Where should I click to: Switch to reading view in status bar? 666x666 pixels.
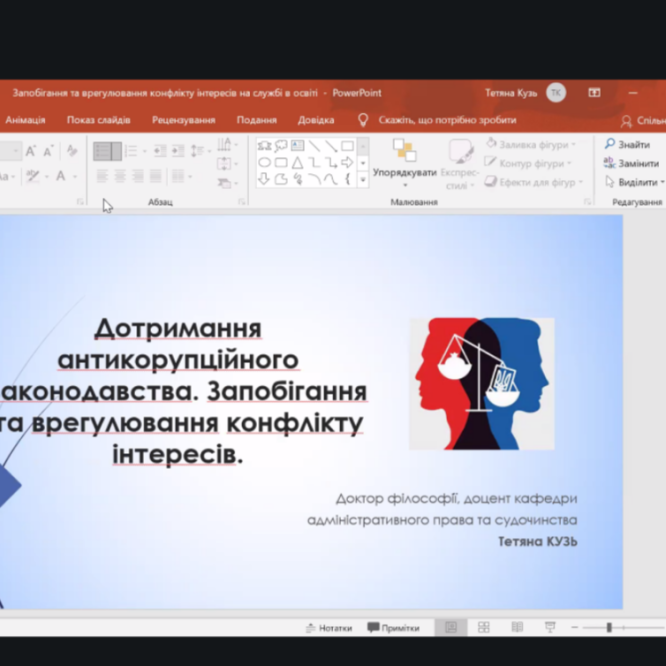click(x=517, y=627)
